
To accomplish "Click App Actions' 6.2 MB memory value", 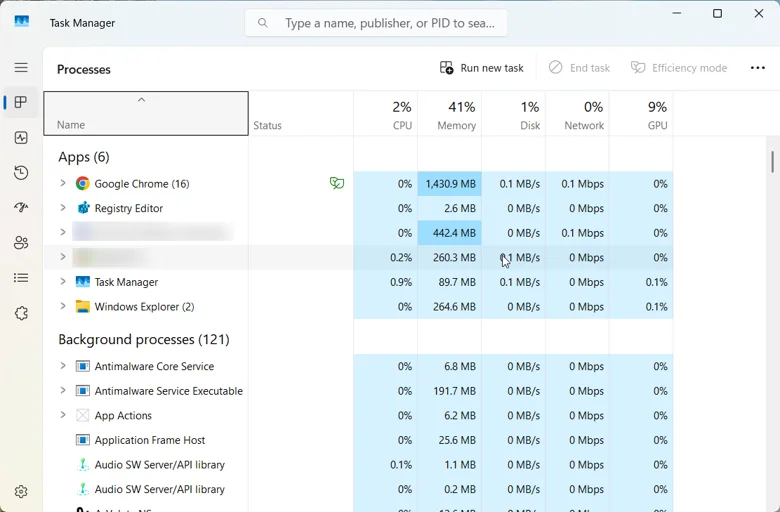I will (460, 415).
